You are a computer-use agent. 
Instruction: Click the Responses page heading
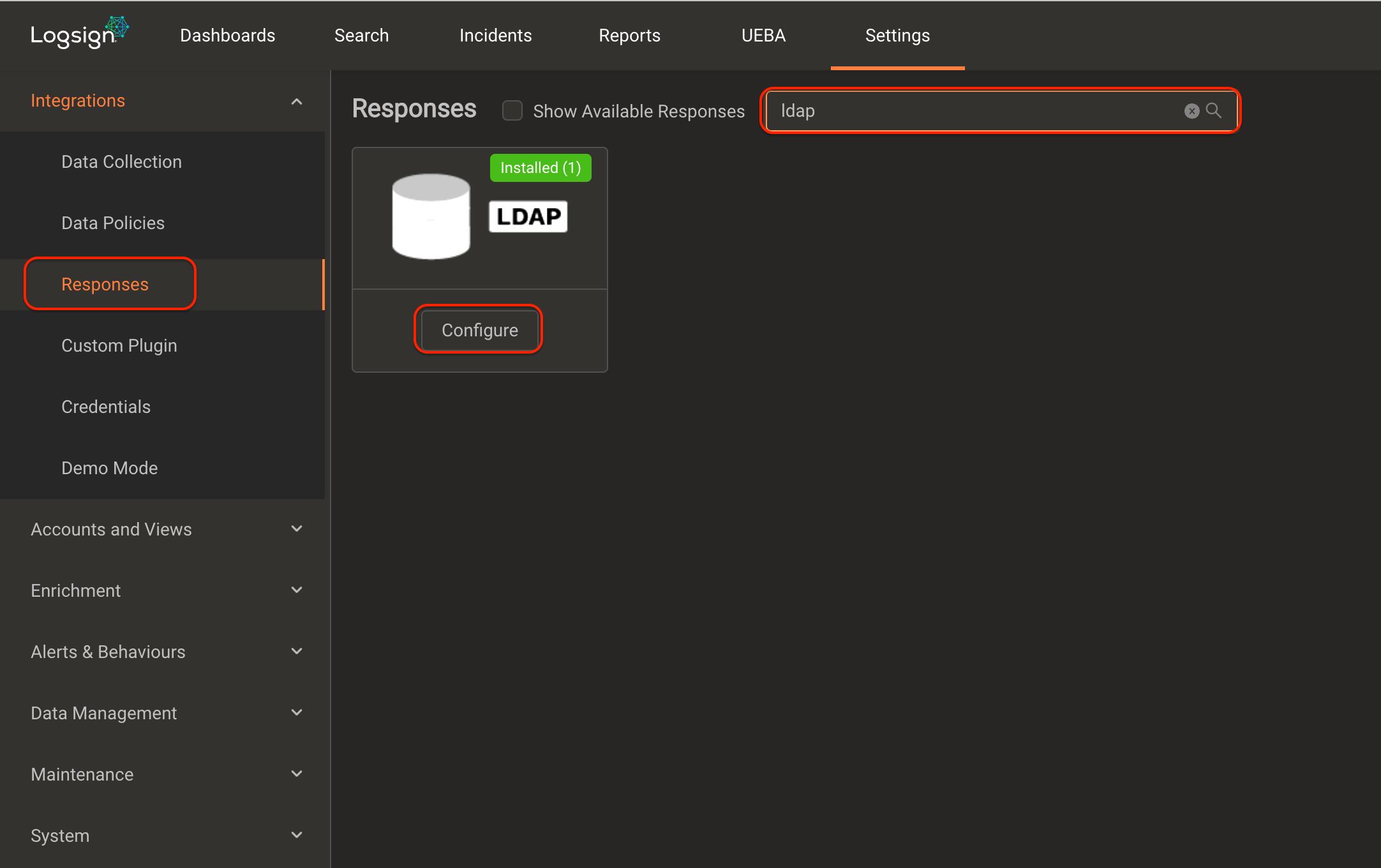pos(414,108)
